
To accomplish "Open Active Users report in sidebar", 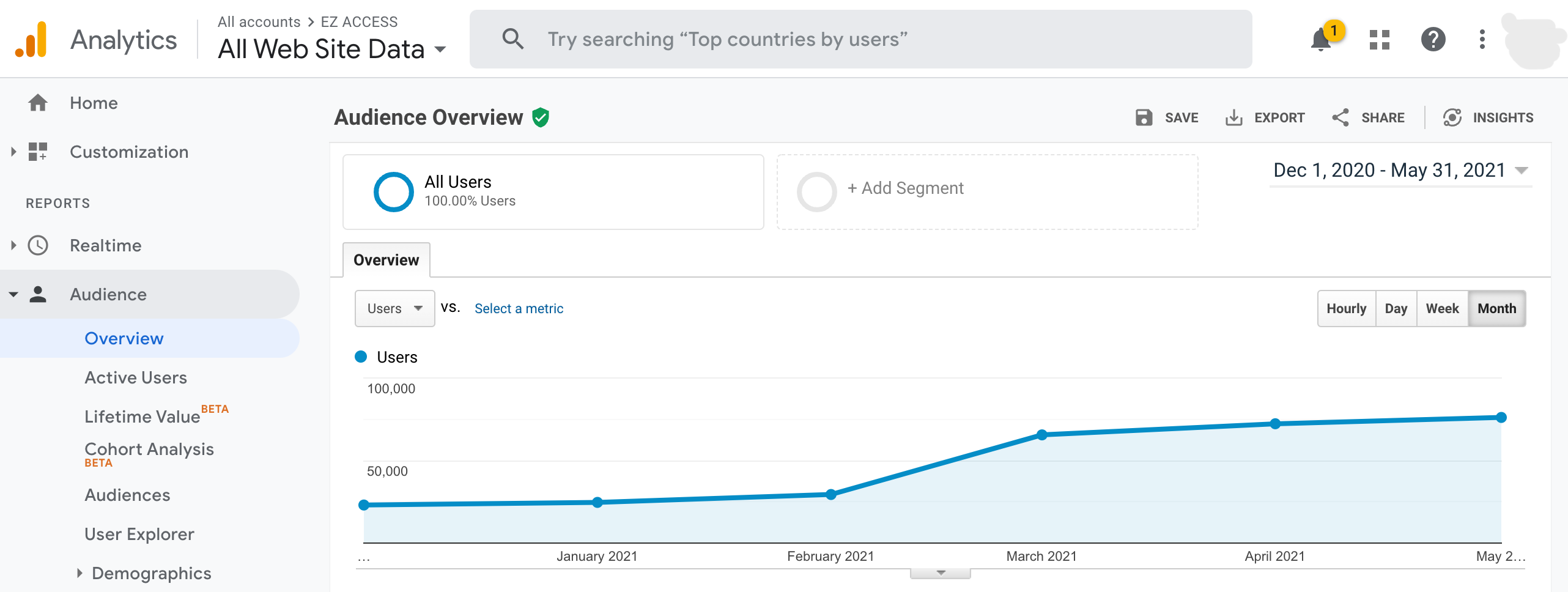I will coord(136,378).
